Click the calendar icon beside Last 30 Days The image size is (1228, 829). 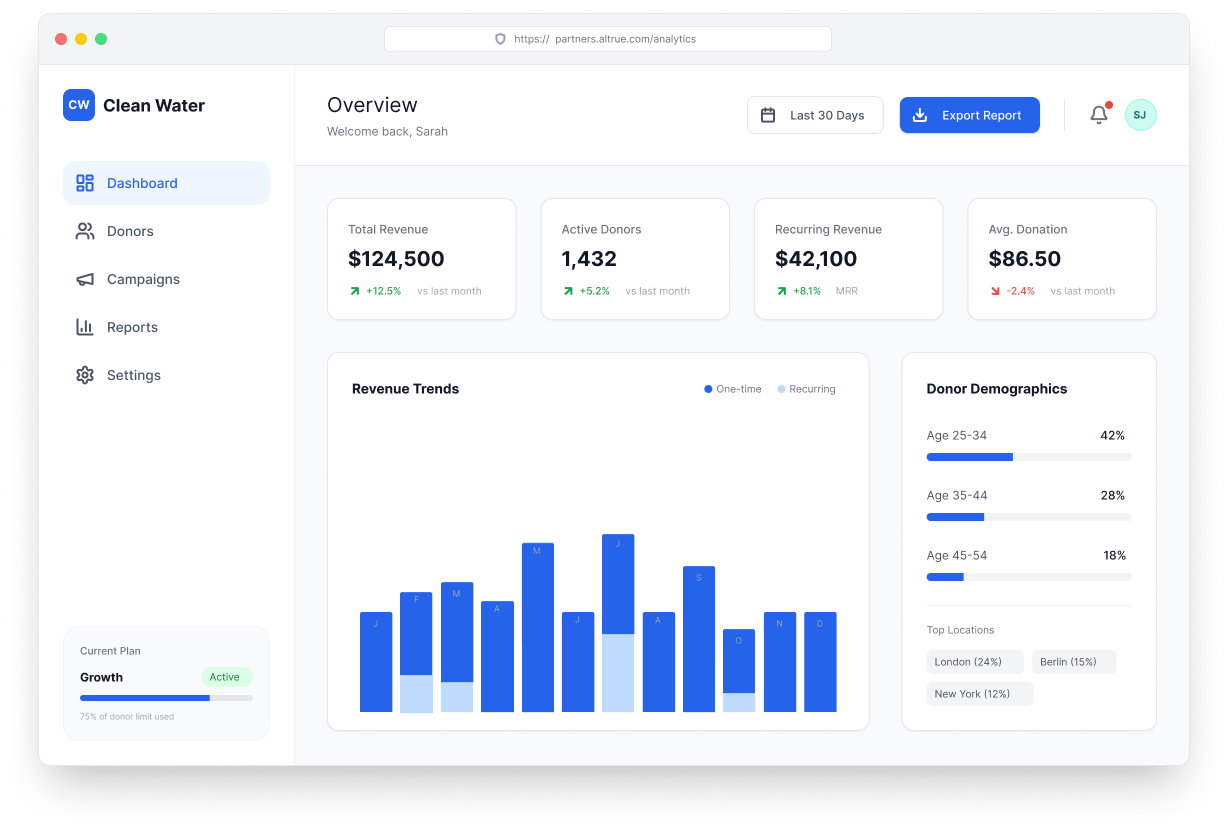(x=768, y=115)
